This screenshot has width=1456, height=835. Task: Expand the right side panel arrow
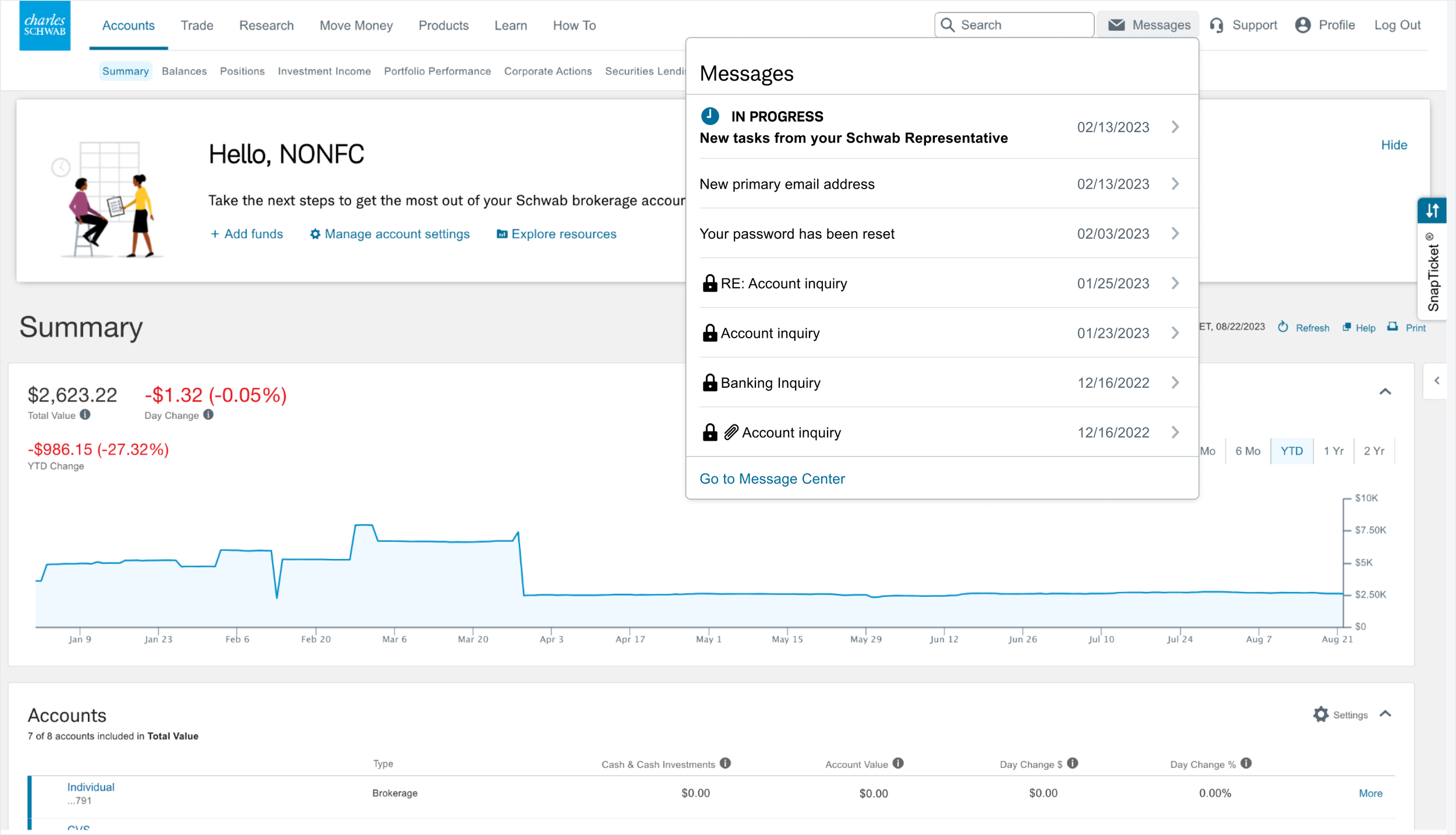click(x=1436, y=381)
